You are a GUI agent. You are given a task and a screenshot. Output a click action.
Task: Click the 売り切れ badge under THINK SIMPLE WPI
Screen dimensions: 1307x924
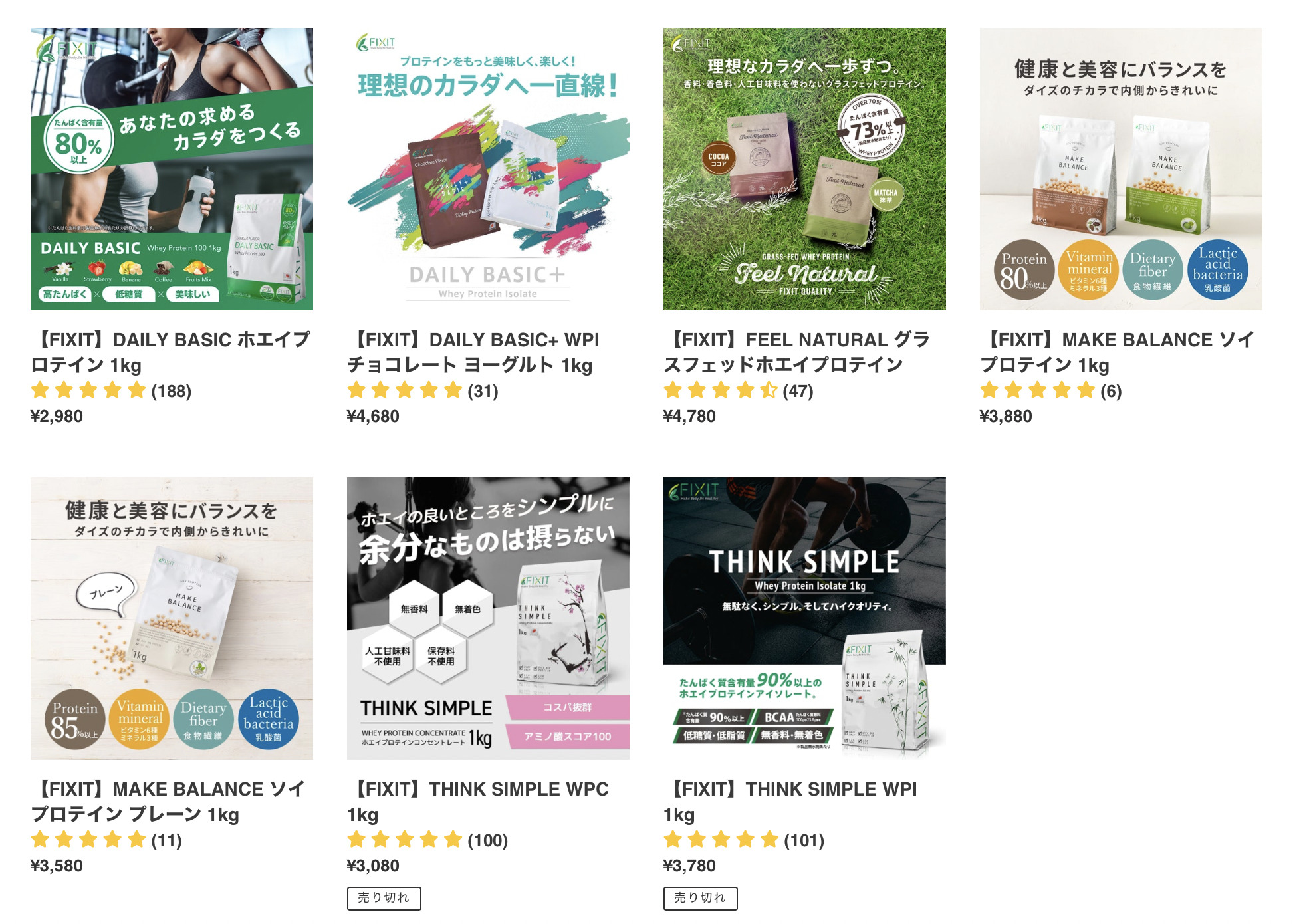coord(700,898)
